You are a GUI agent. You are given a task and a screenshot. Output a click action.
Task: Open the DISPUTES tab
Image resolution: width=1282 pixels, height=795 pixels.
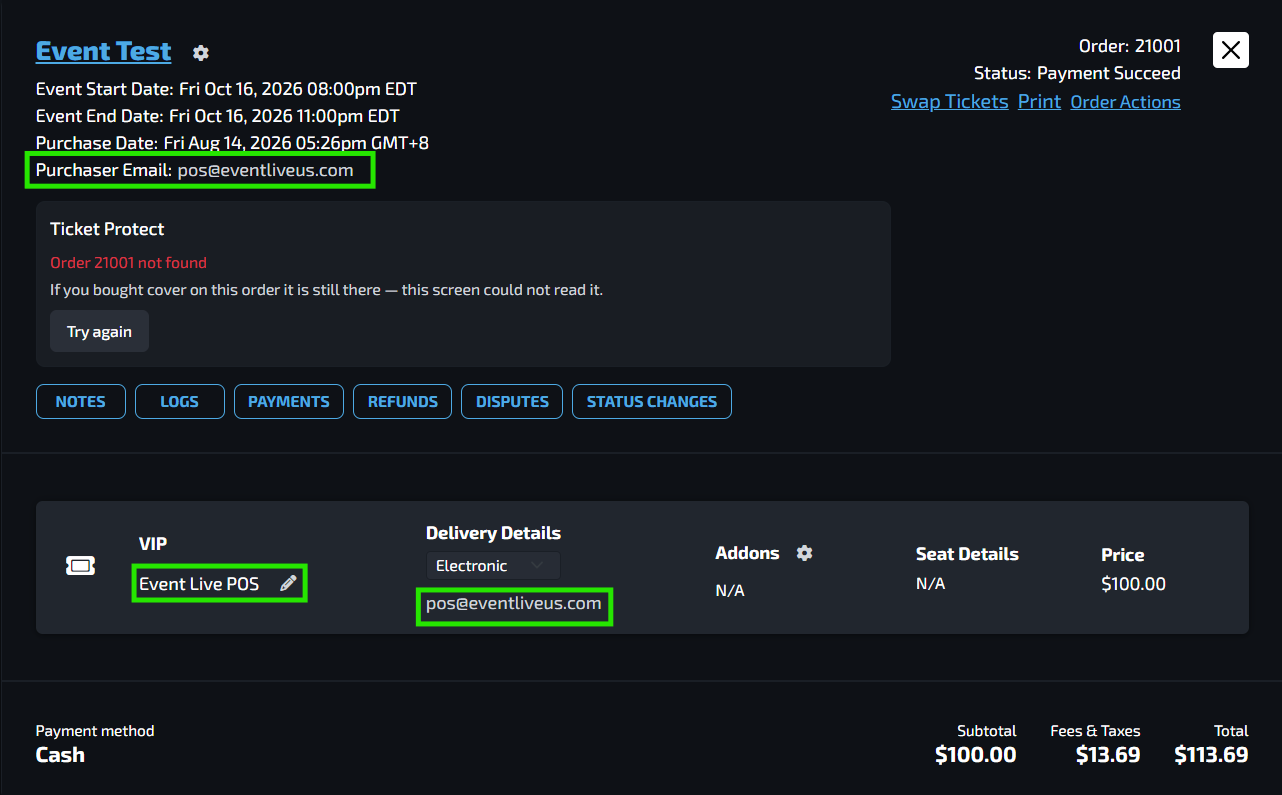512,401
